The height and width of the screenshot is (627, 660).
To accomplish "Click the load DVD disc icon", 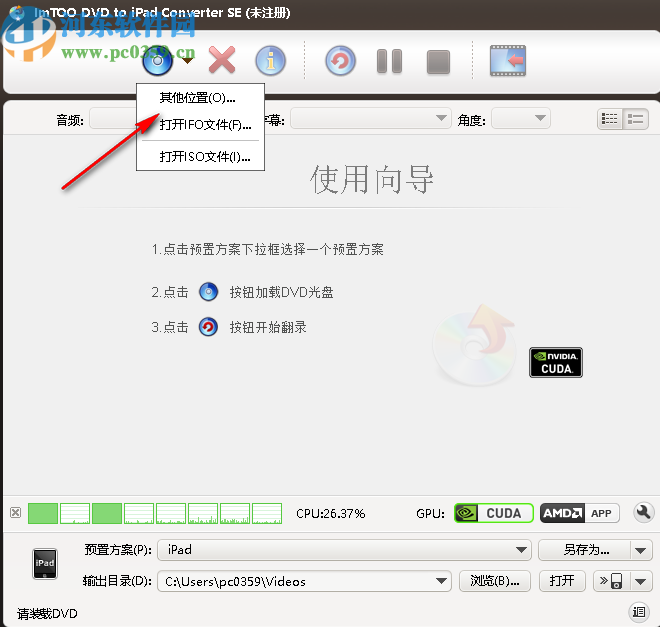I will pyautogui.click(x=157, y=61).
